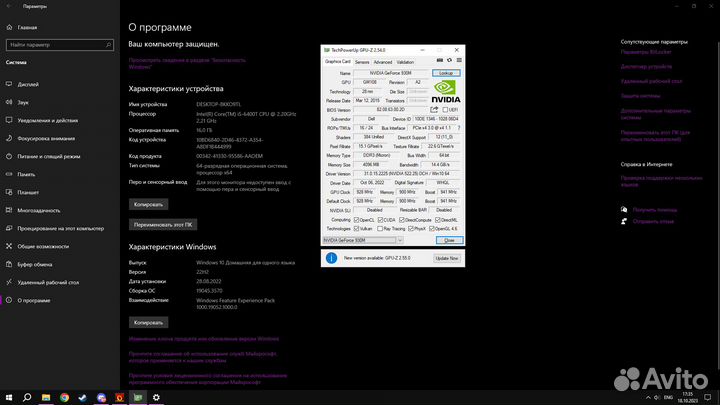720x405 pixels.
Task: Click the Bus Interface question mark
Action: [x=459, y=128]
